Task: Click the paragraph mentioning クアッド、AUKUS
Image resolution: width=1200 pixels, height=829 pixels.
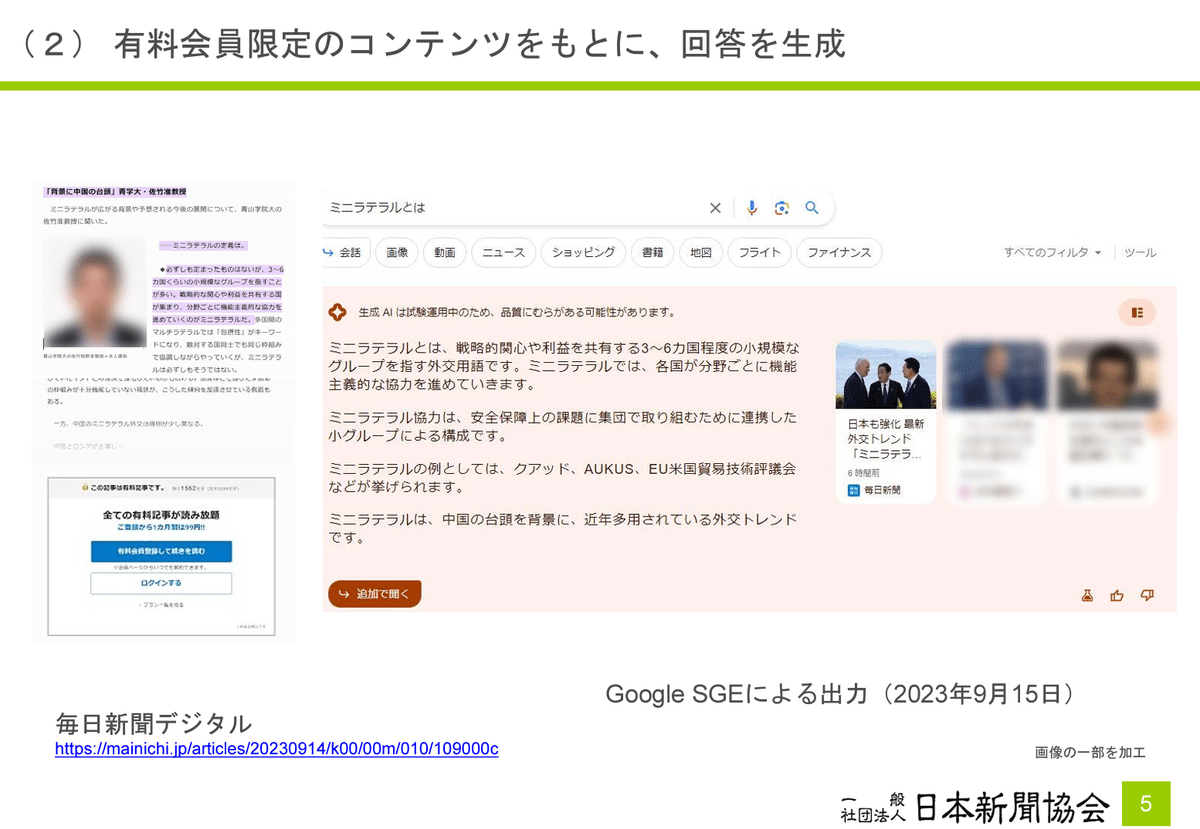Action: tap(562, 478)
